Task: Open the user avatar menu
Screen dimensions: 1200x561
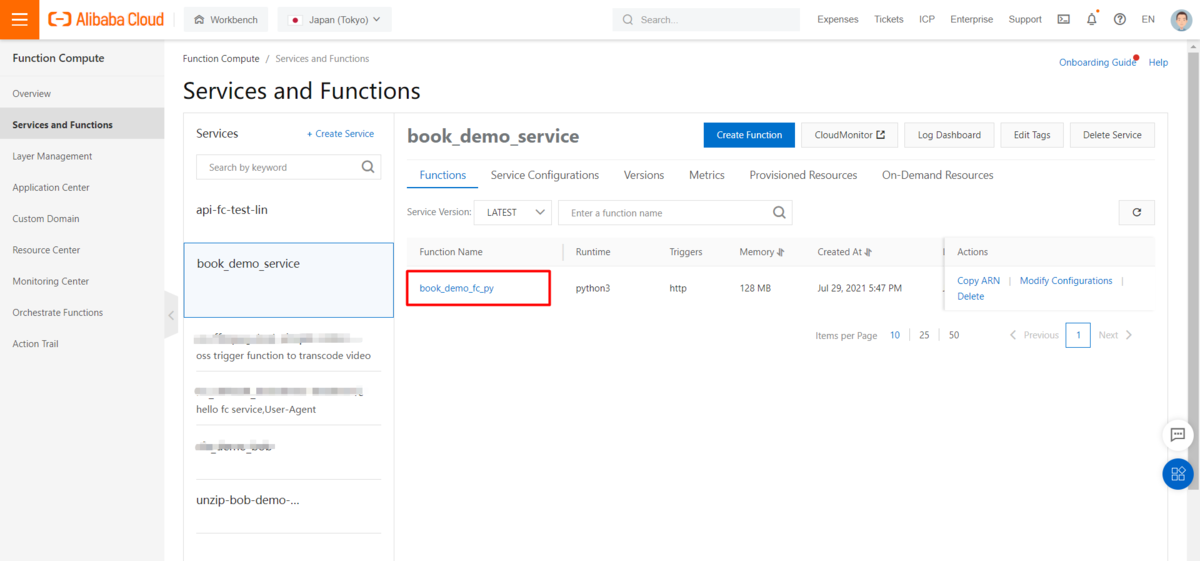Action: (1181, 19)
